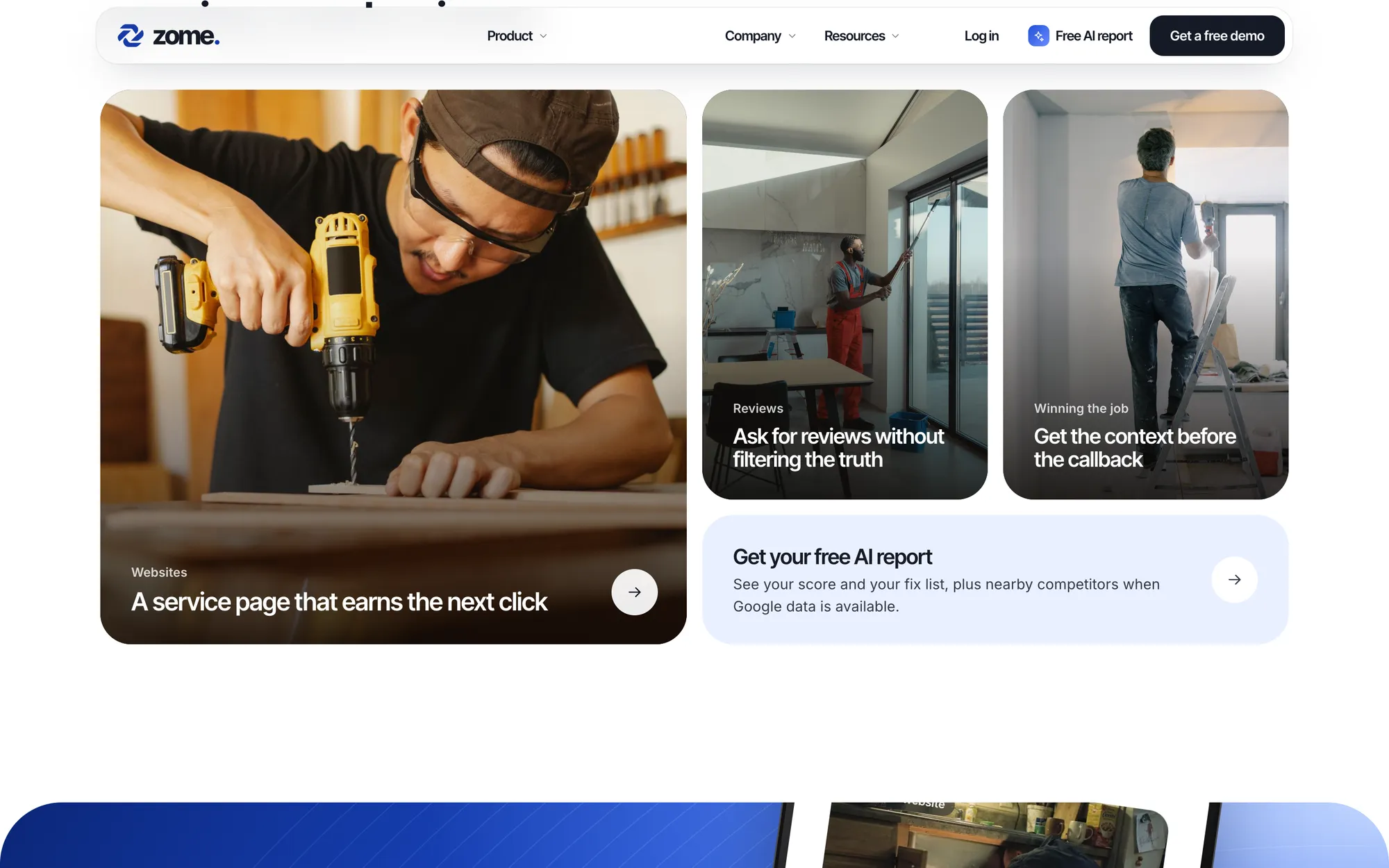Click the 'Winning the job' category label

point(1081,408)
